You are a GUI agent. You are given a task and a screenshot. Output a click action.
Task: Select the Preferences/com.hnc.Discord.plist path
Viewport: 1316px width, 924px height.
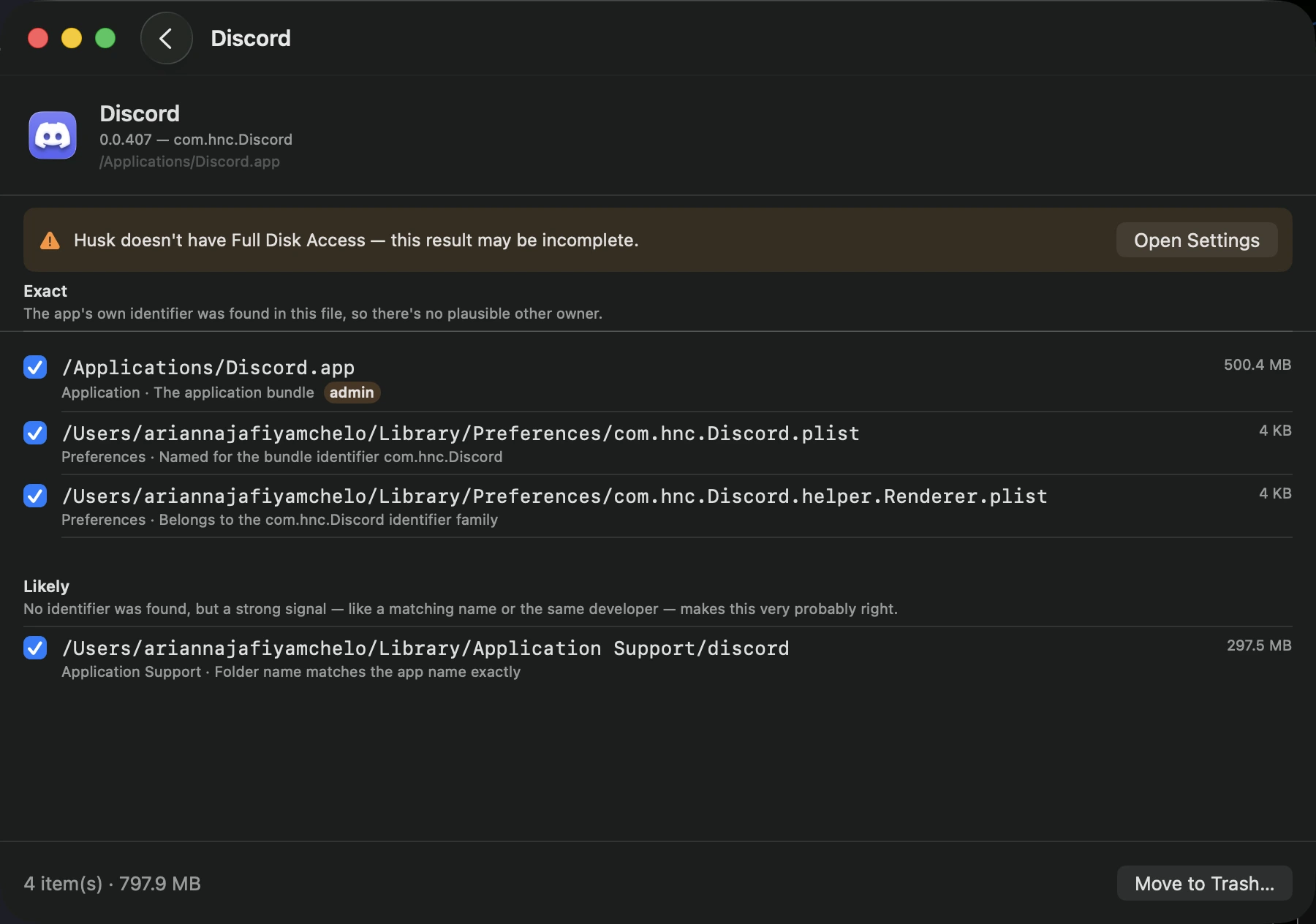461,433
